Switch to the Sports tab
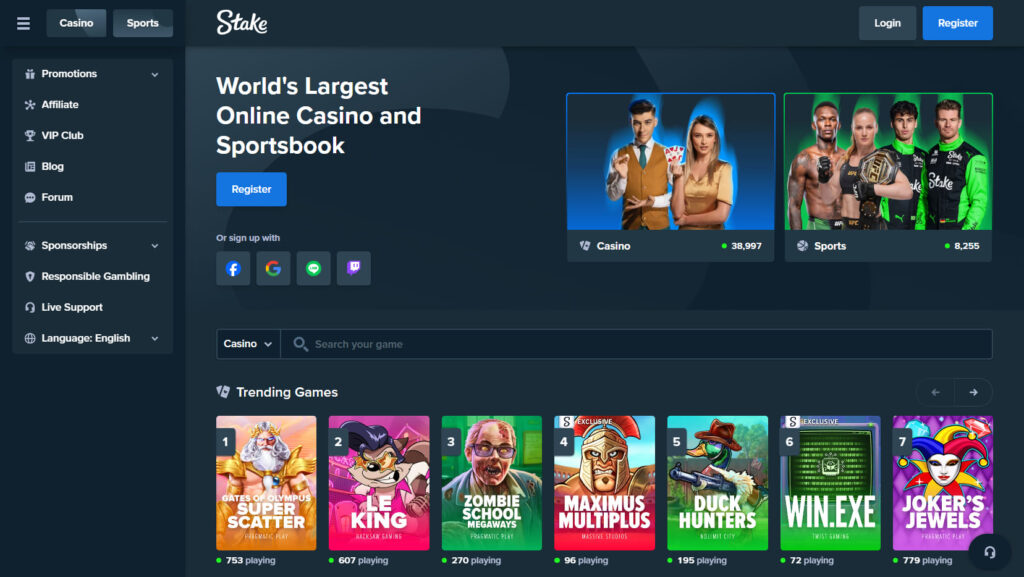 (142, 23)
